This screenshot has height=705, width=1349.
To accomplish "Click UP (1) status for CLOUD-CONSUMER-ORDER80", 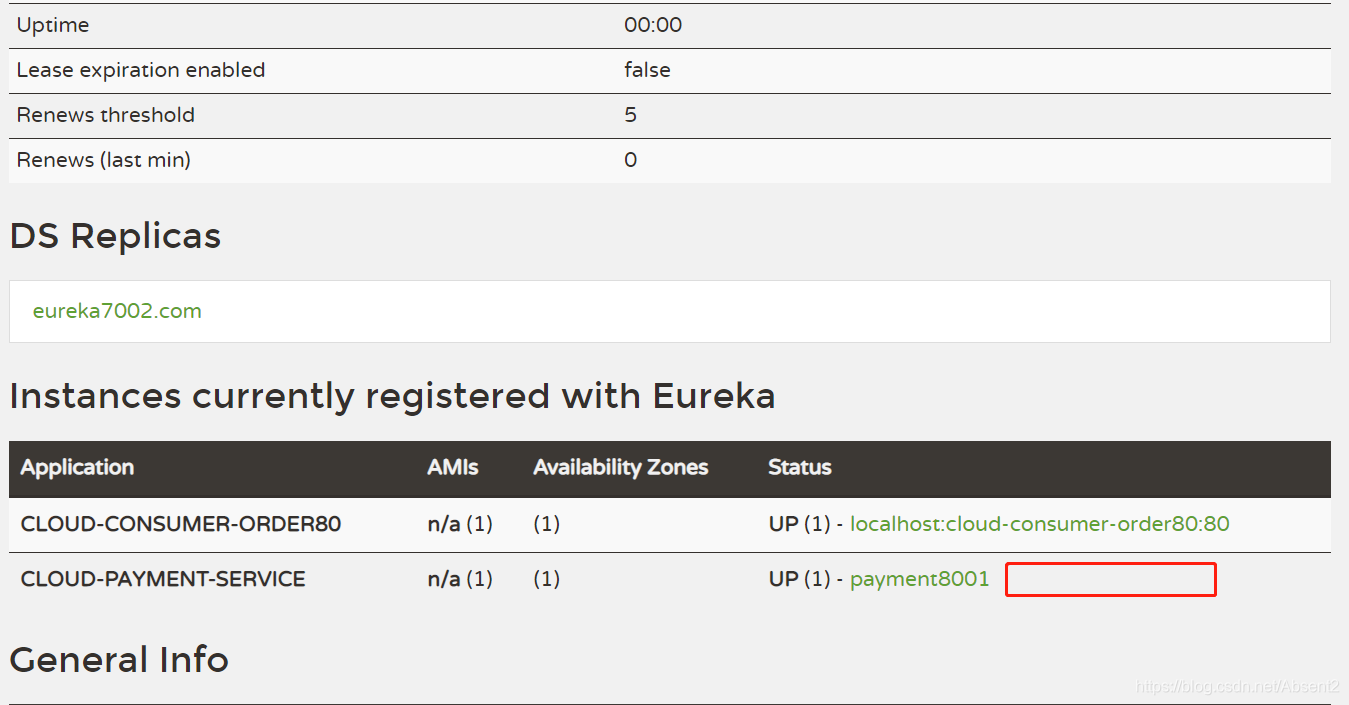I will click(799, 524).
